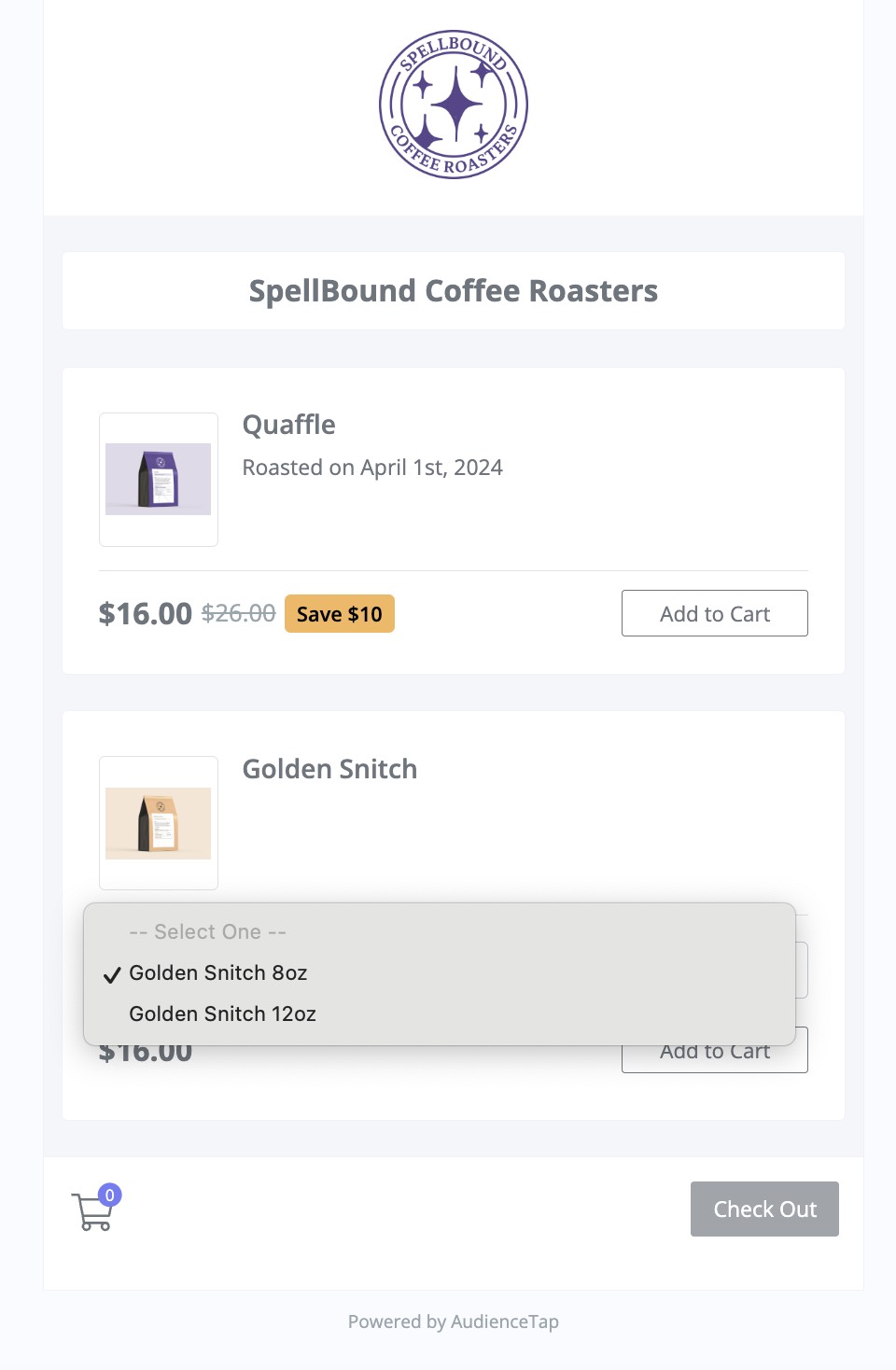Click the Save $10 badge on Quaffle
The height and width of the screenshot is (1370, 896).
(x=339, y=613)
